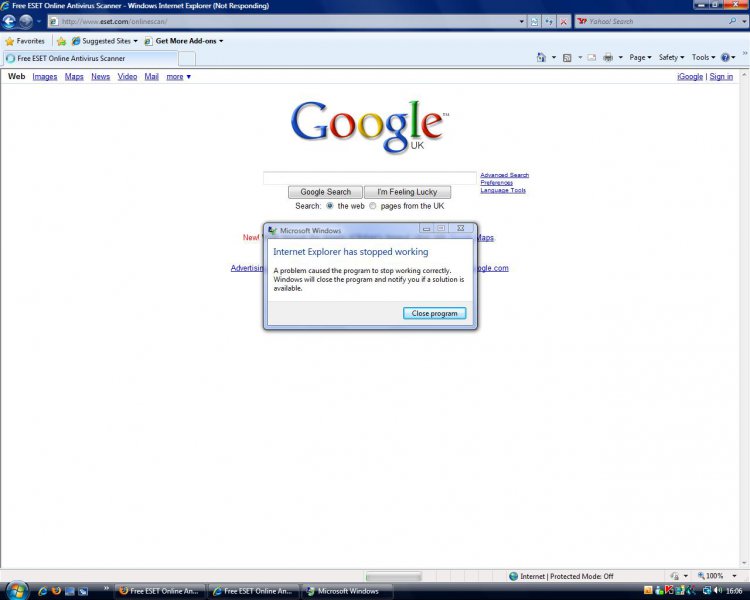This screenshot has height=600, width=750.
Task: Follow the News link on Google
Action: click(100, 77)
